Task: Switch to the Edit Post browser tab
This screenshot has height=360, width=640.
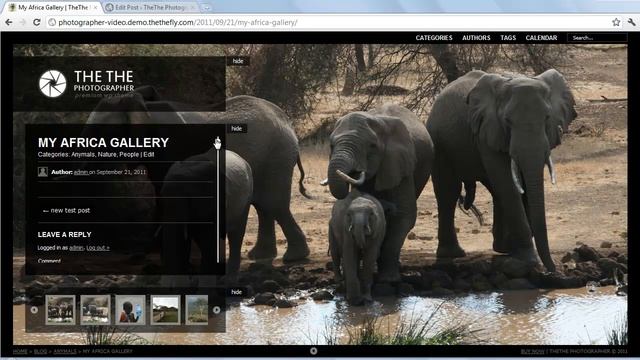Action: tap(150, 7)
